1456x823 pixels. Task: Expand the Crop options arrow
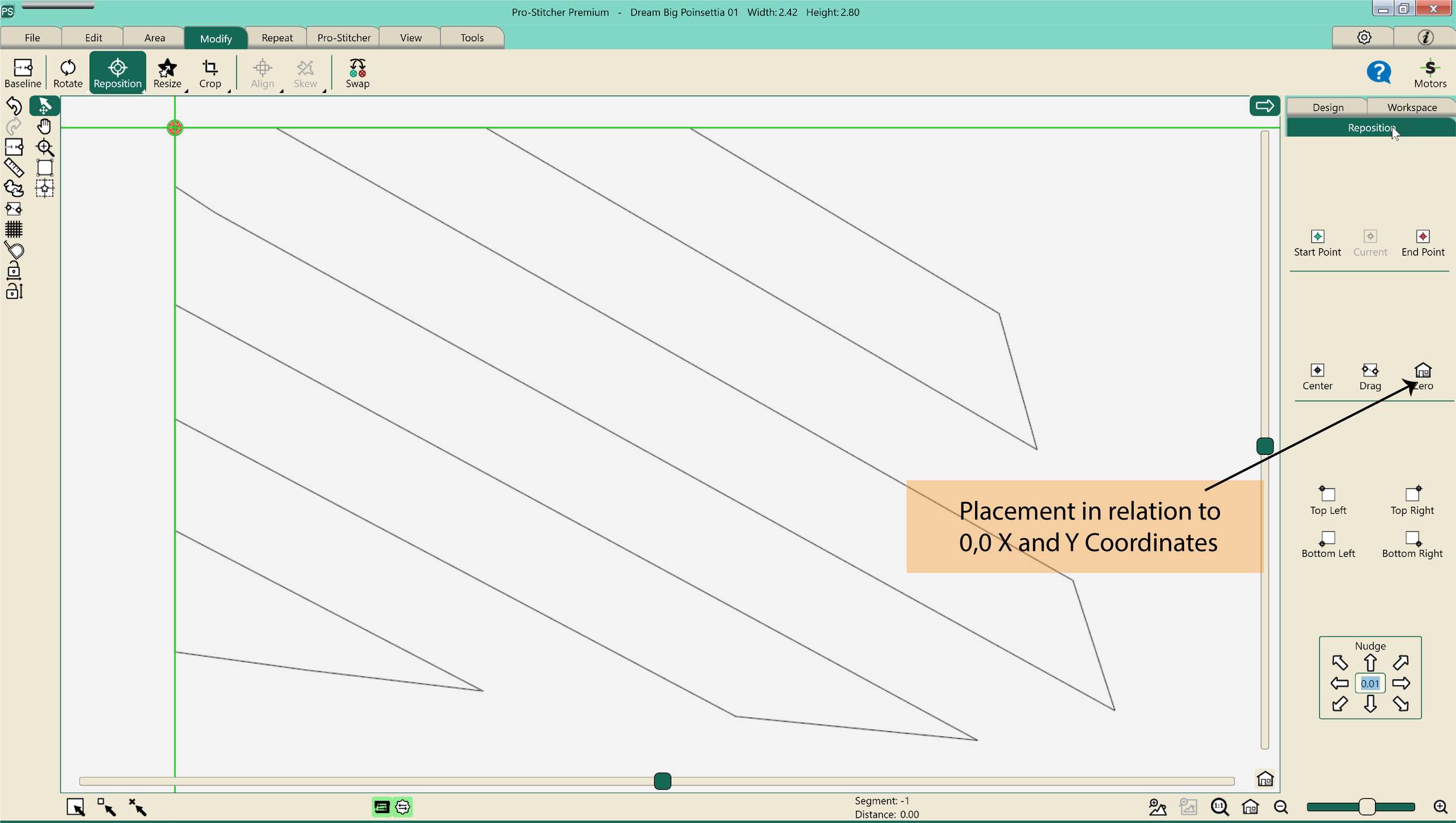coord(229,91)
